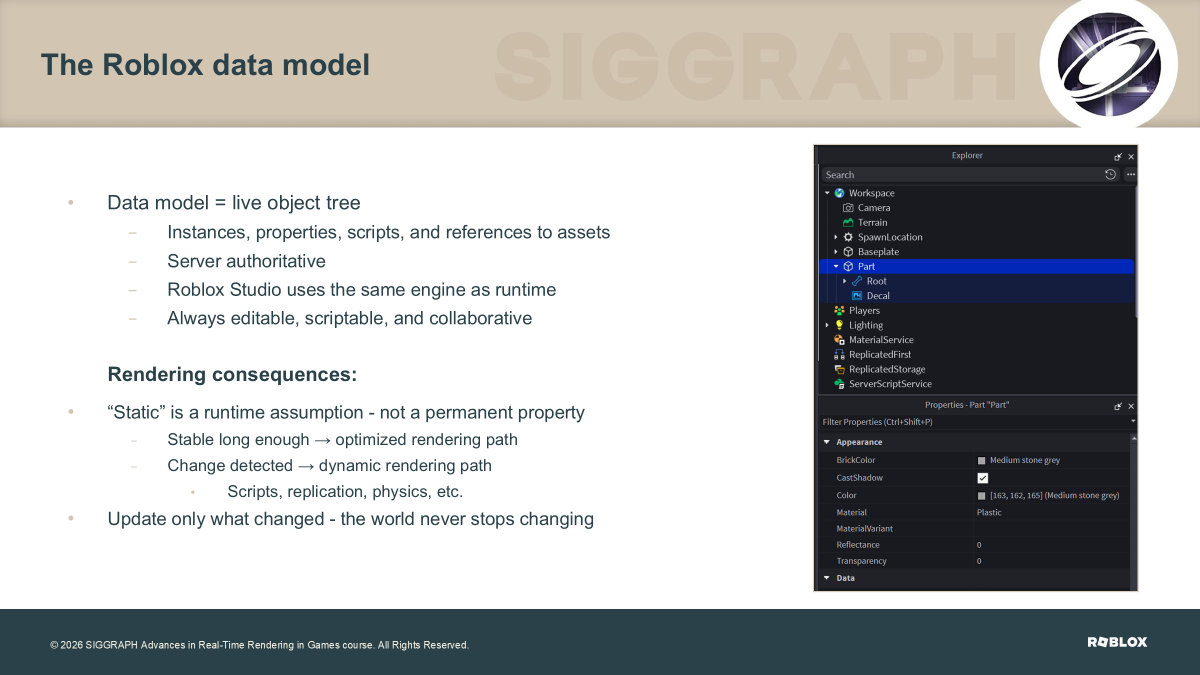The image size is (1200, 675).
Task: Click the ReplicatedFirst icon
Action: pos(839,355)
